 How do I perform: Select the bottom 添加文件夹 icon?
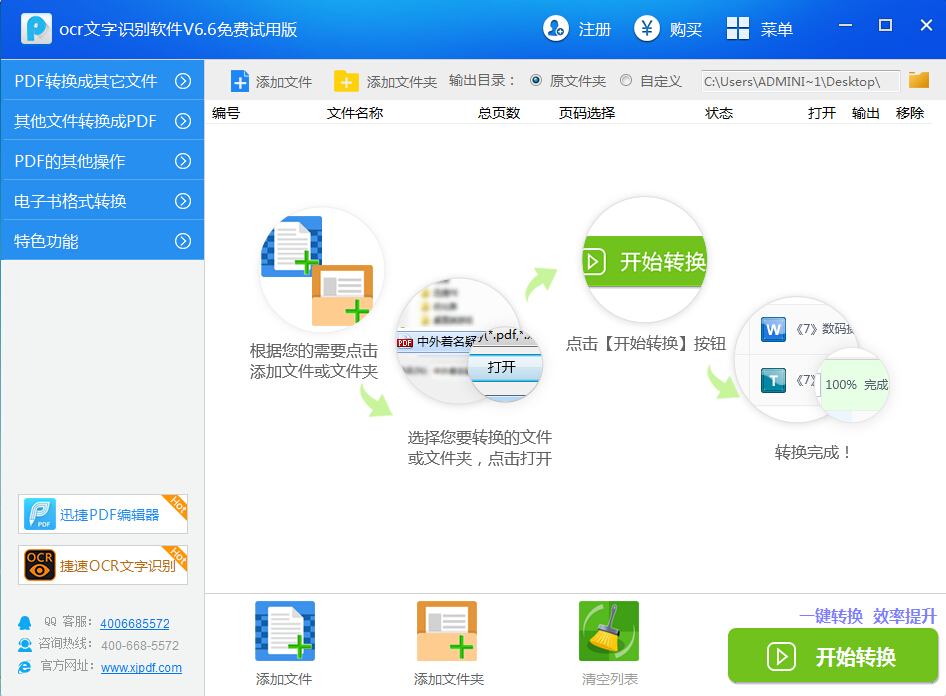[x=447, y=631]
